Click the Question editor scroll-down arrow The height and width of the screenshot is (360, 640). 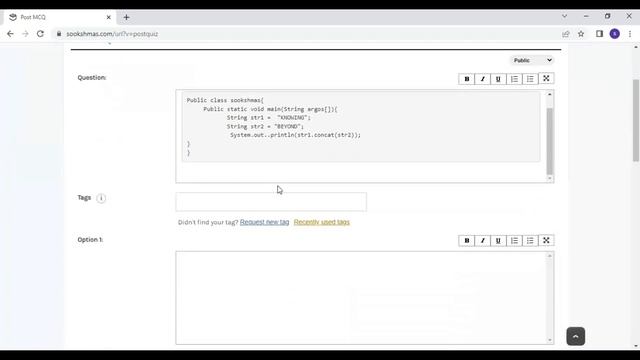click(549, 178)
